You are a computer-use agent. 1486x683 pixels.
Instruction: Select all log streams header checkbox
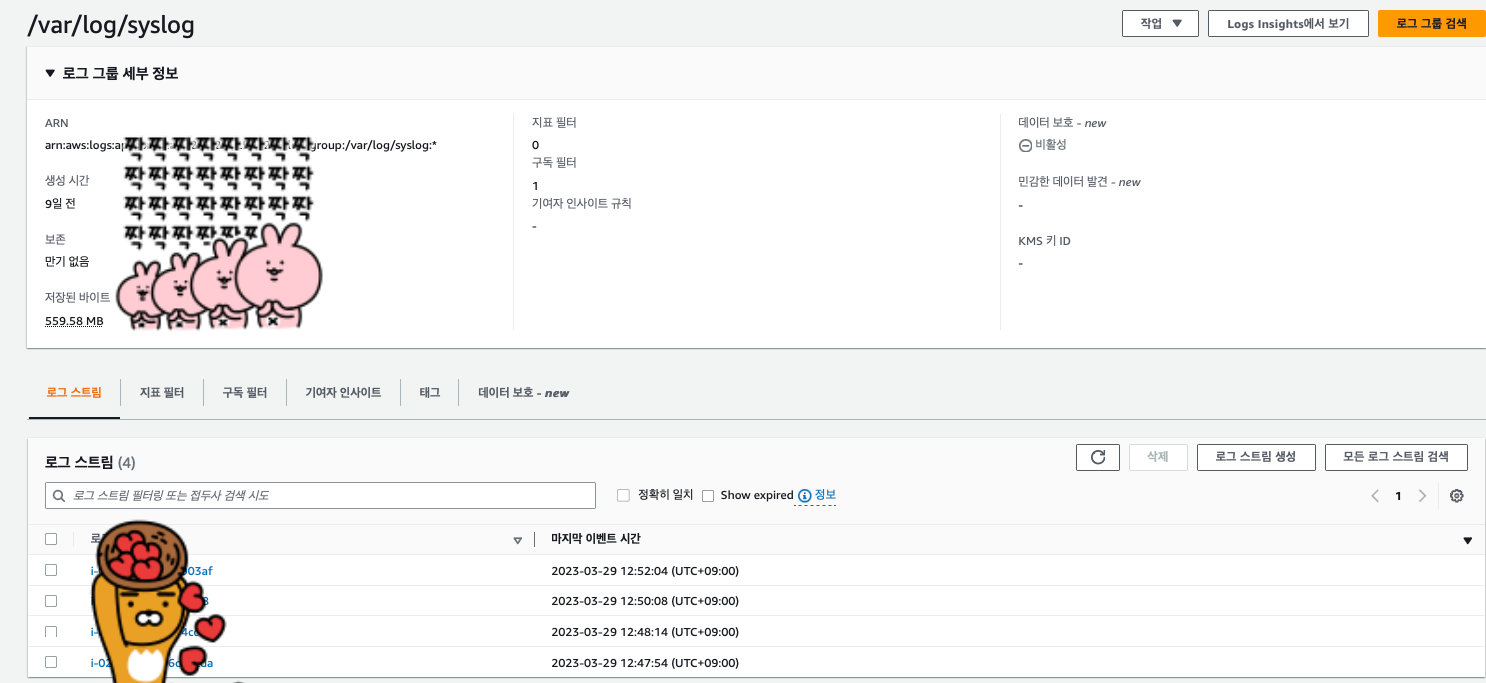(x=51, y=539)
